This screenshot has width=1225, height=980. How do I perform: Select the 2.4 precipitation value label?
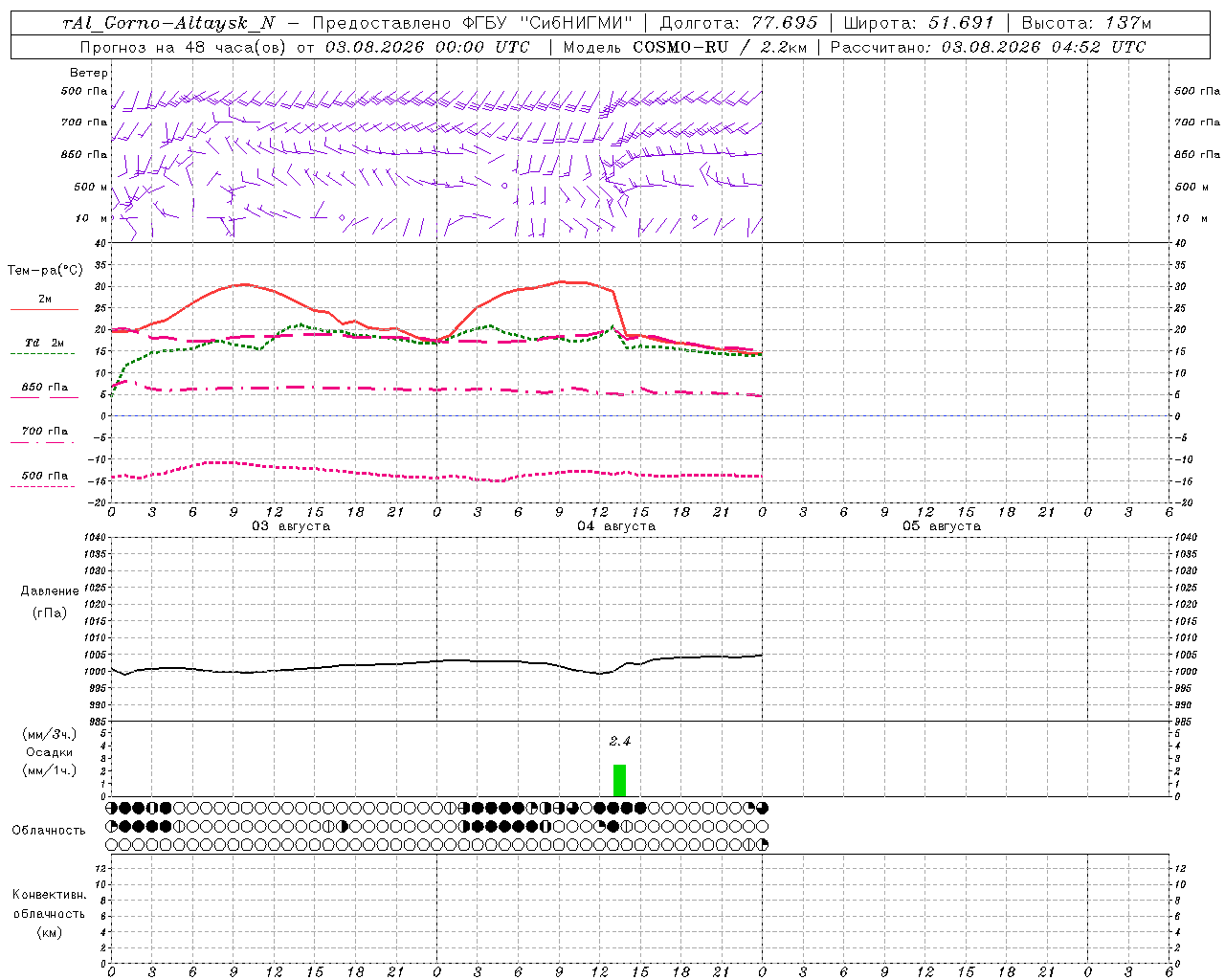620,742
